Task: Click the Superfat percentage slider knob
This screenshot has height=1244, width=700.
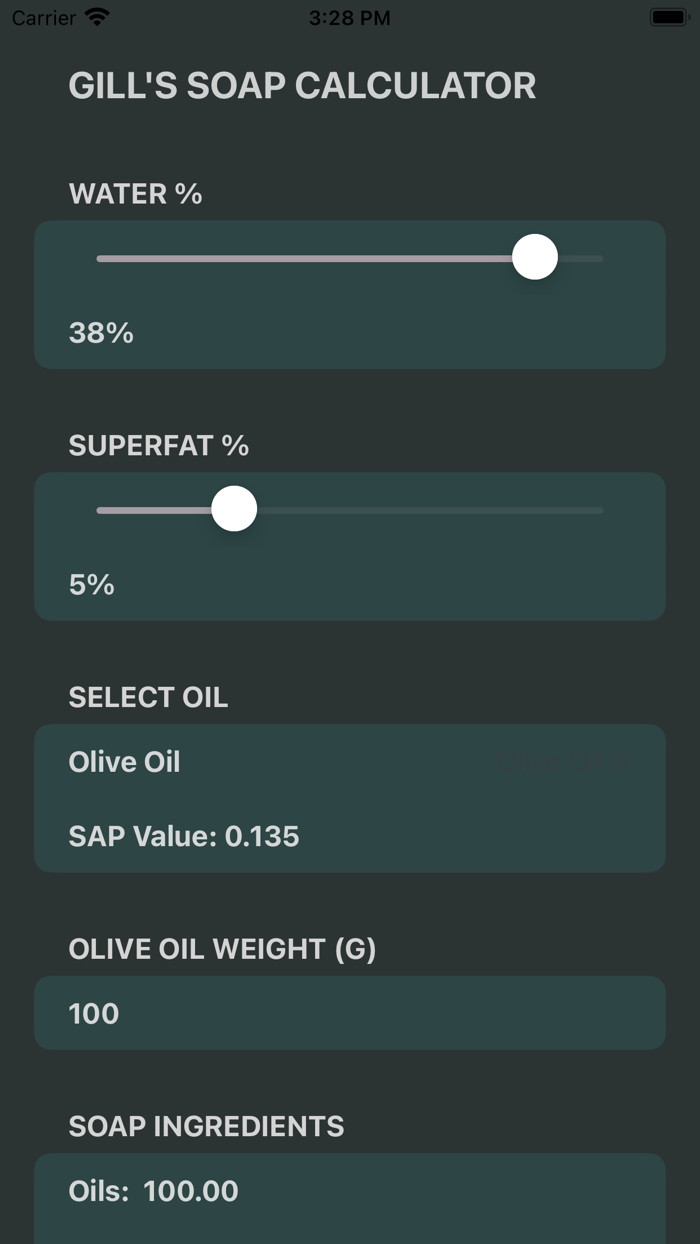Action: 233,508
